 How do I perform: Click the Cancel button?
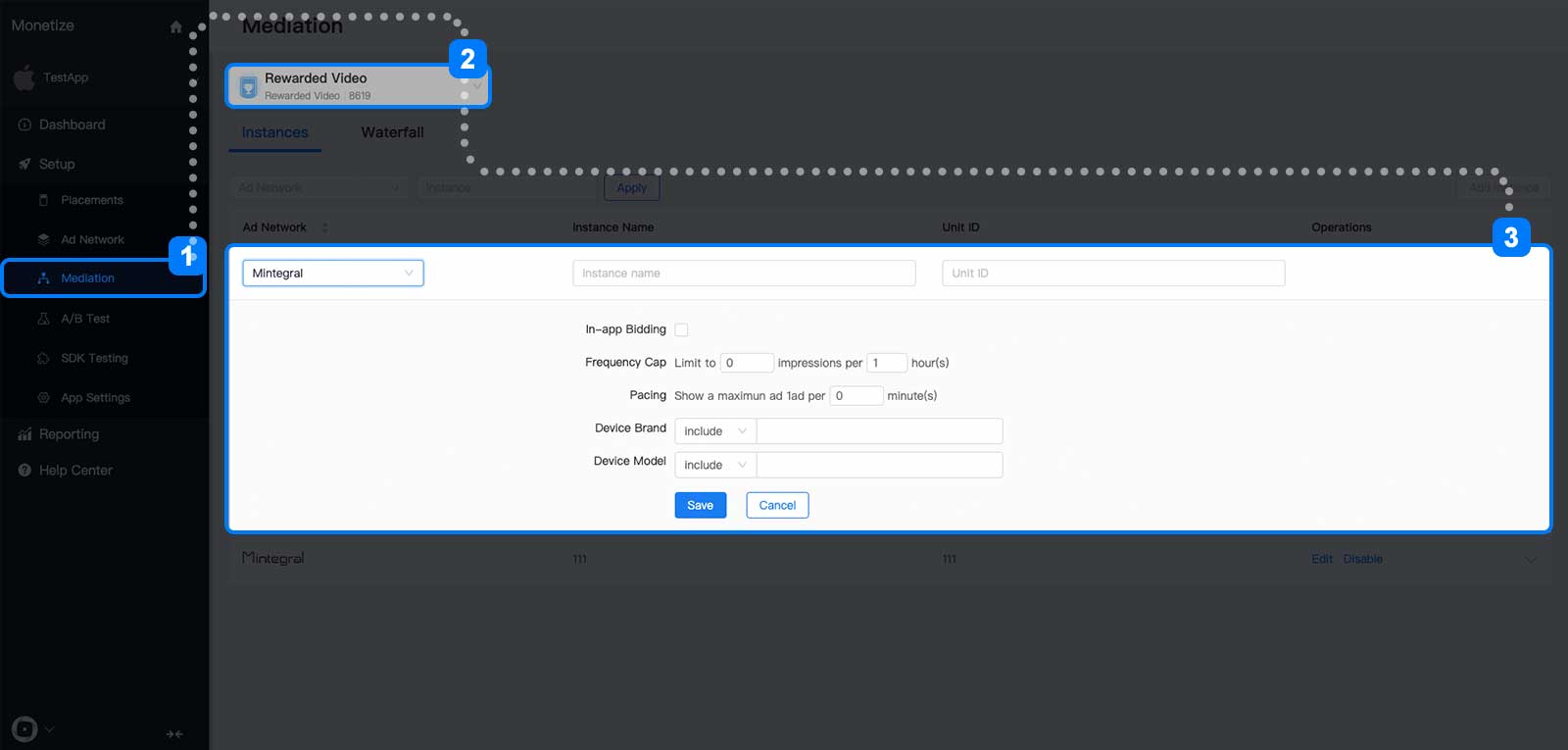tap(777, 505)
